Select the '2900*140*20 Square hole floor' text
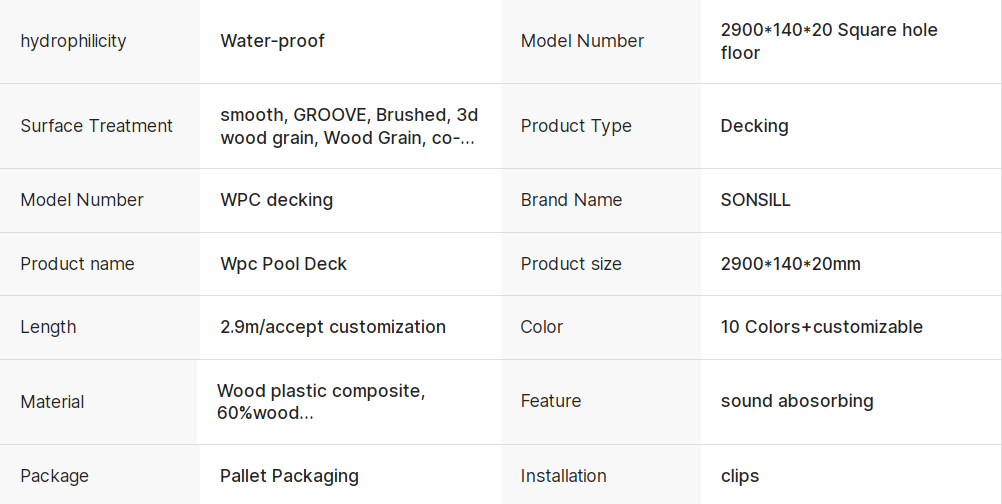Viewport: 1002px width, 504px height. coord(829,41)
